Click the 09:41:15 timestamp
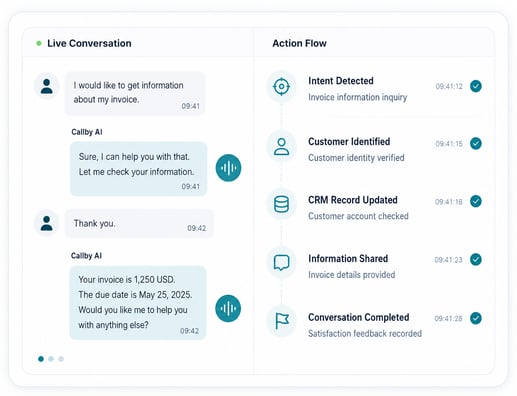The height and width of the screenshot is (396, 517). pos(449,144)
